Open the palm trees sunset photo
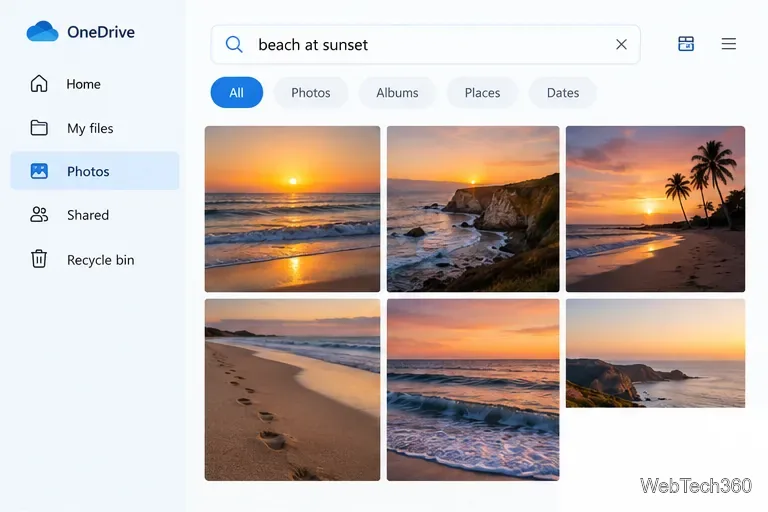Screen dimensions: 768x512 pos(655,209)
